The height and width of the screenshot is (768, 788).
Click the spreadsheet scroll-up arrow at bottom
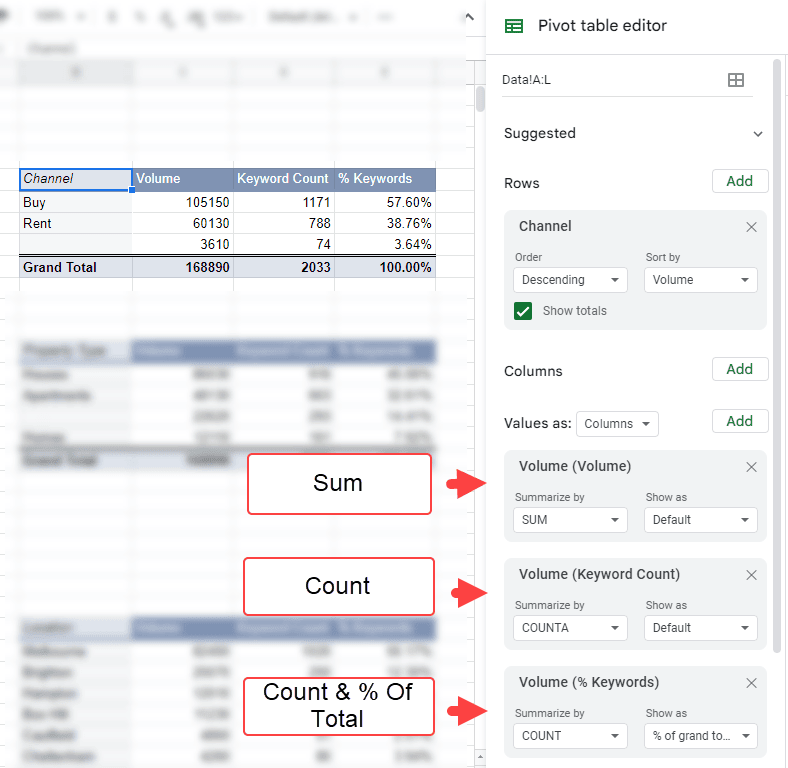480,756
